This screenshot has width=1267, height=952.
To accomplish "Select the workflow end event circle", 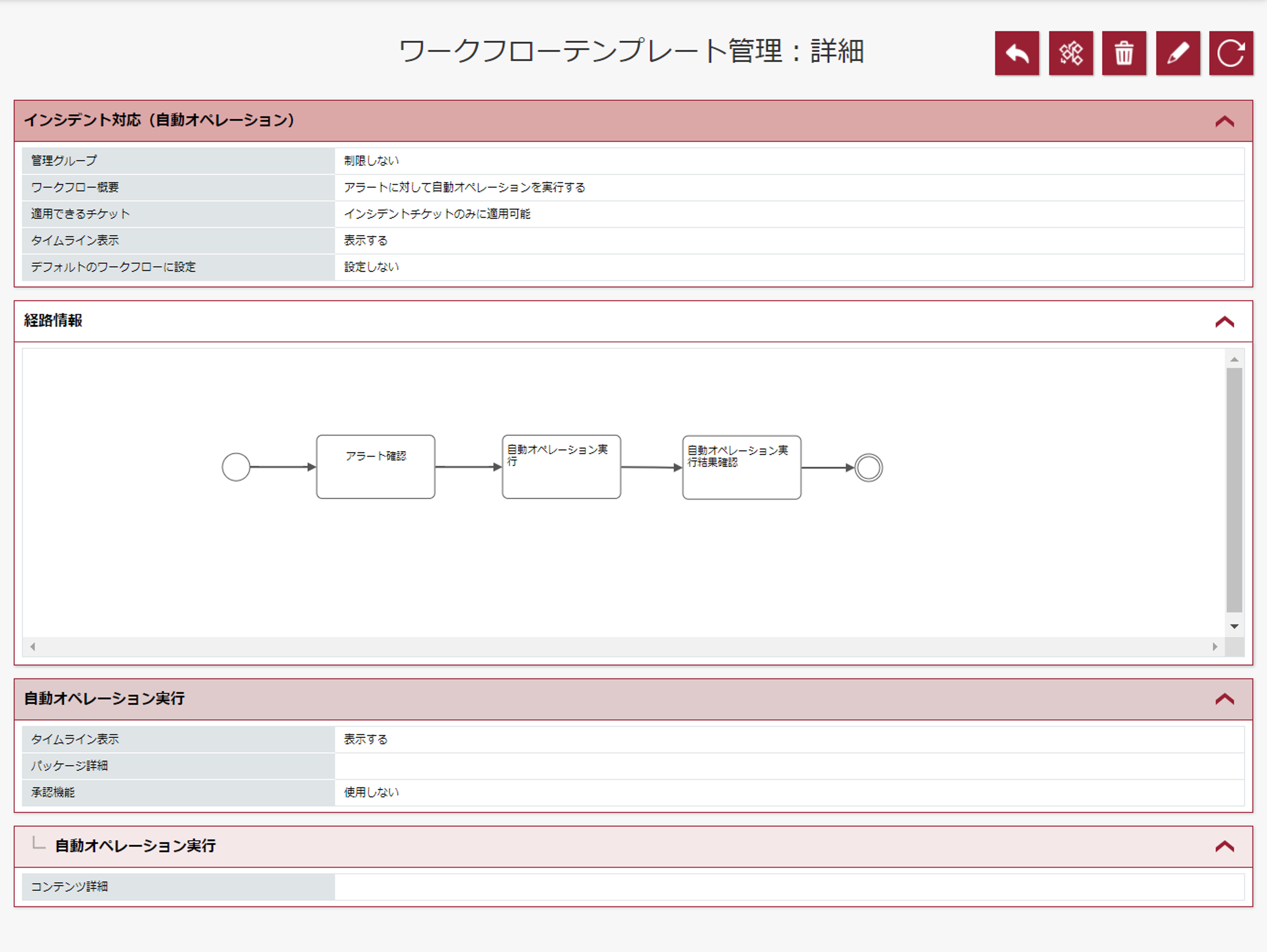I will point(868,467).
